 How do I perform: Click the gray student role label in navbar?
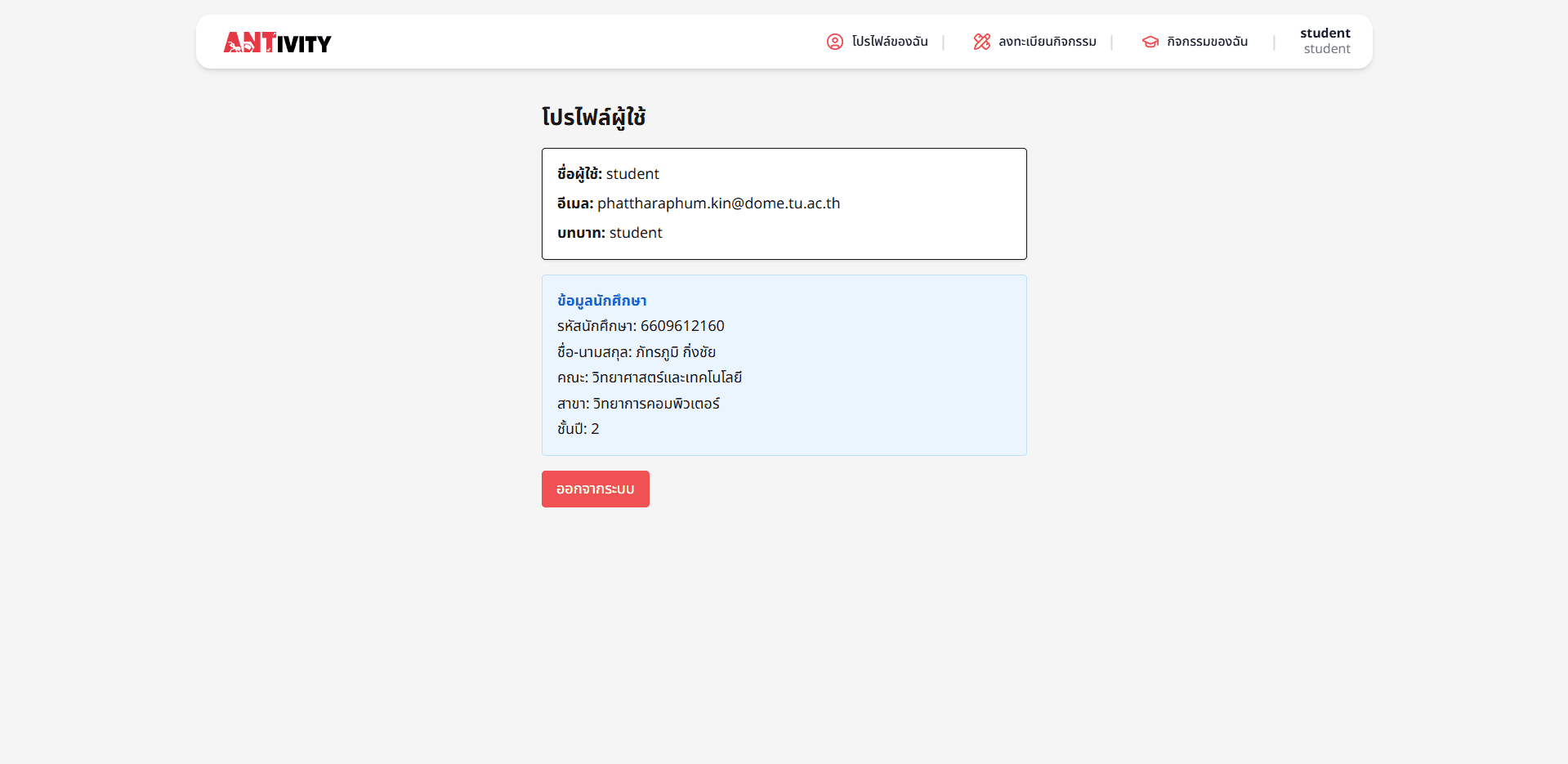[x=1326, y=49]
